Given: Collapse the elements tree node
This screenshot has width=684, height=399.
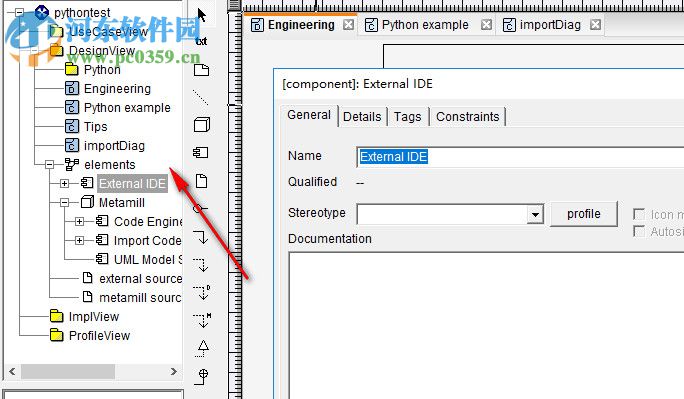Looking at the screenshot, I should coord(49,164).
